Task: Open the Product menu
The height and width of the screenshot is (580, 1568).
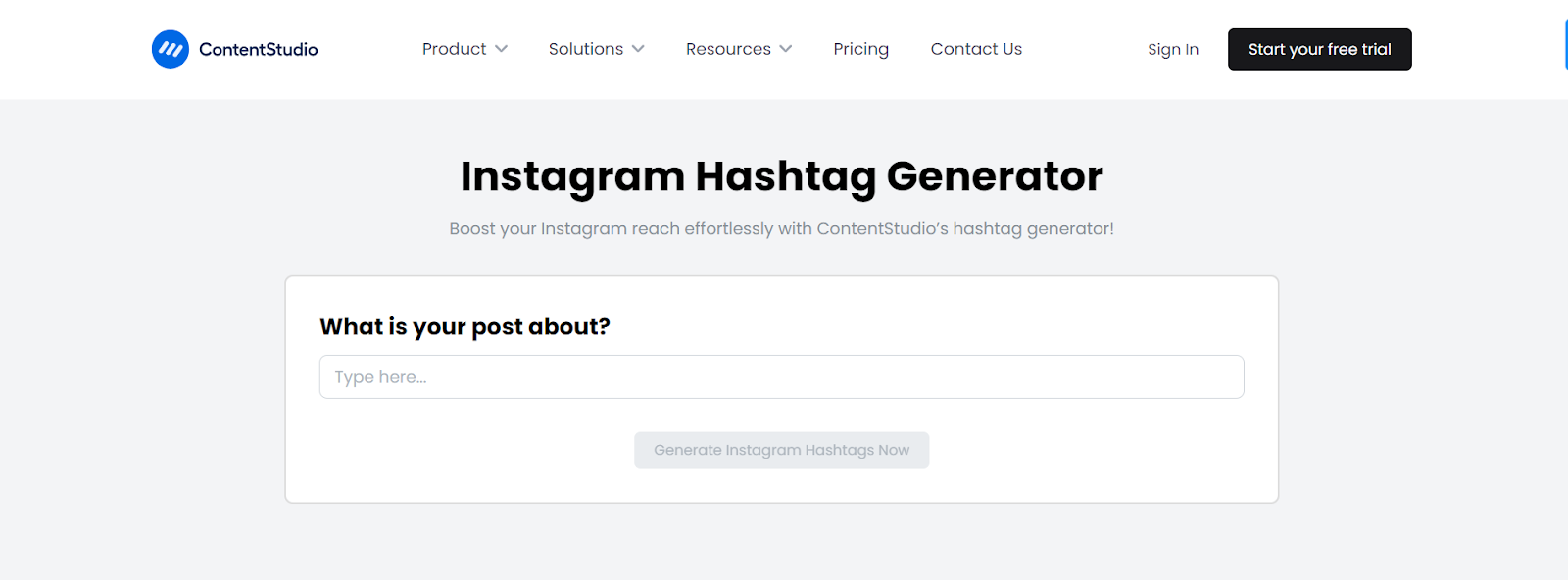Action: (x=454, y=49)
